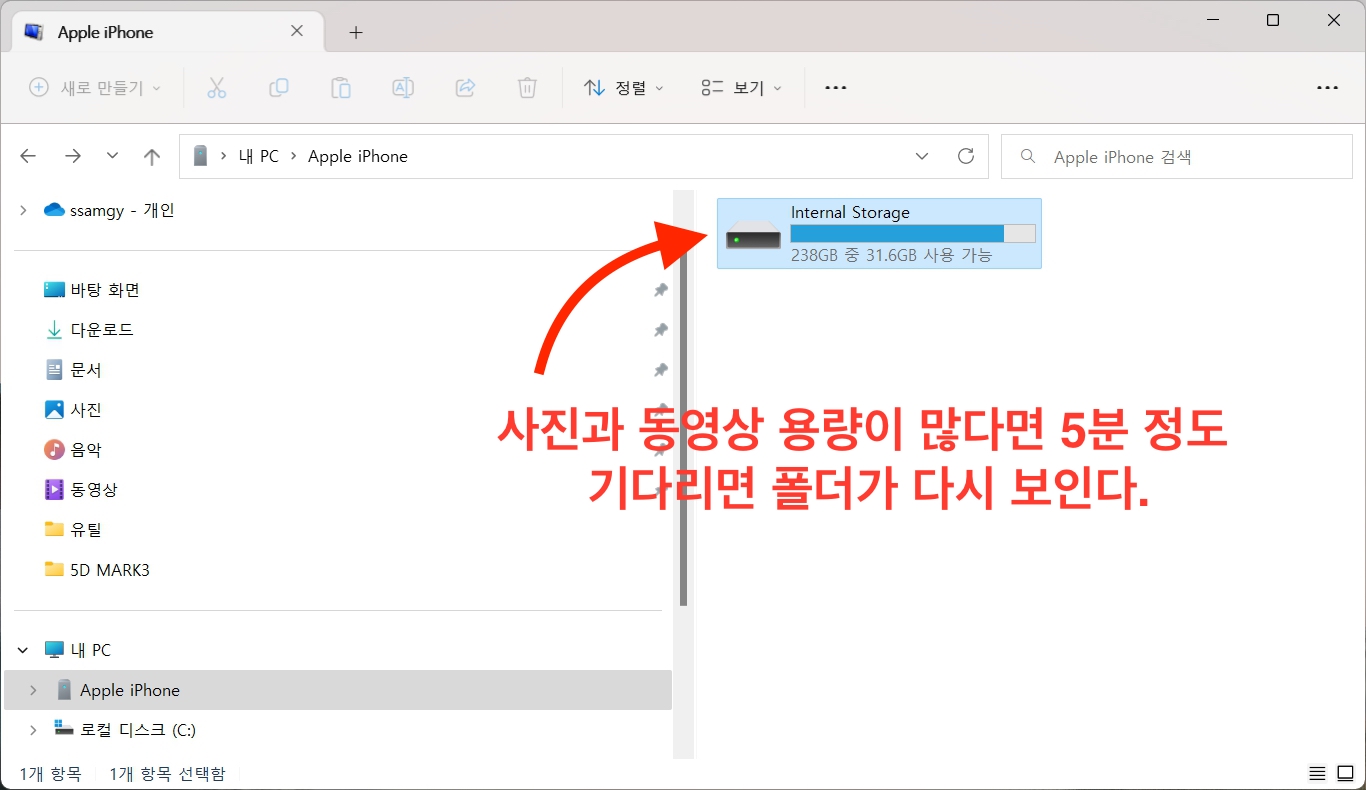Open 바탕 화면 in quick access
Screen dimensions: 1366x790
click(92, 290)
